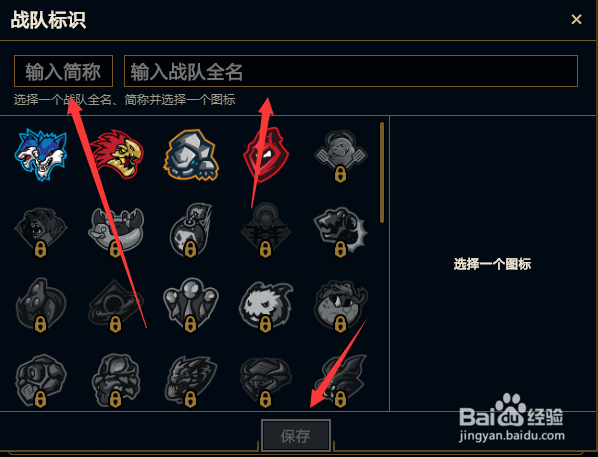Choose the locked three-pawns icon
The width and height of the screenshot is (598, 457).
(191, 305)
